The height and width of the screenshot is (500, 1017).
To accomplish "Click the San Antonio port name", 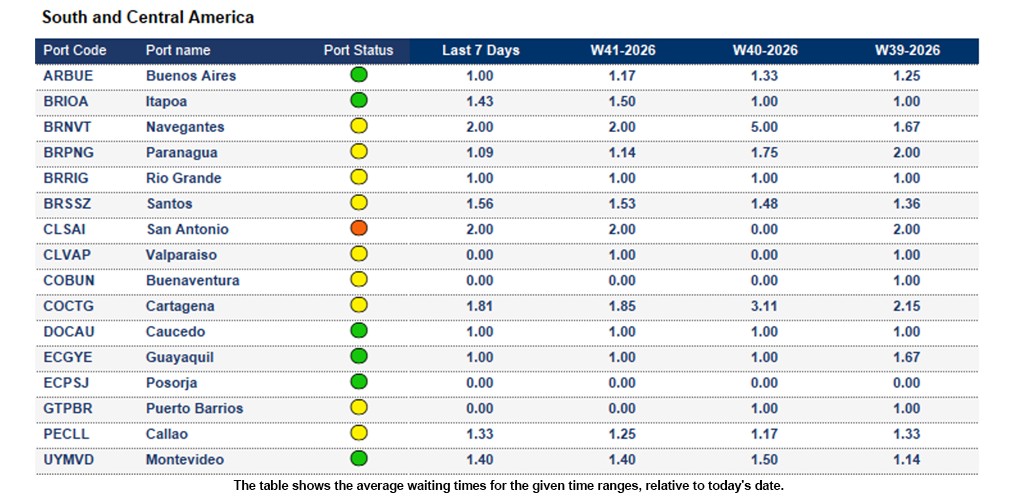I will tap(187, 230).
